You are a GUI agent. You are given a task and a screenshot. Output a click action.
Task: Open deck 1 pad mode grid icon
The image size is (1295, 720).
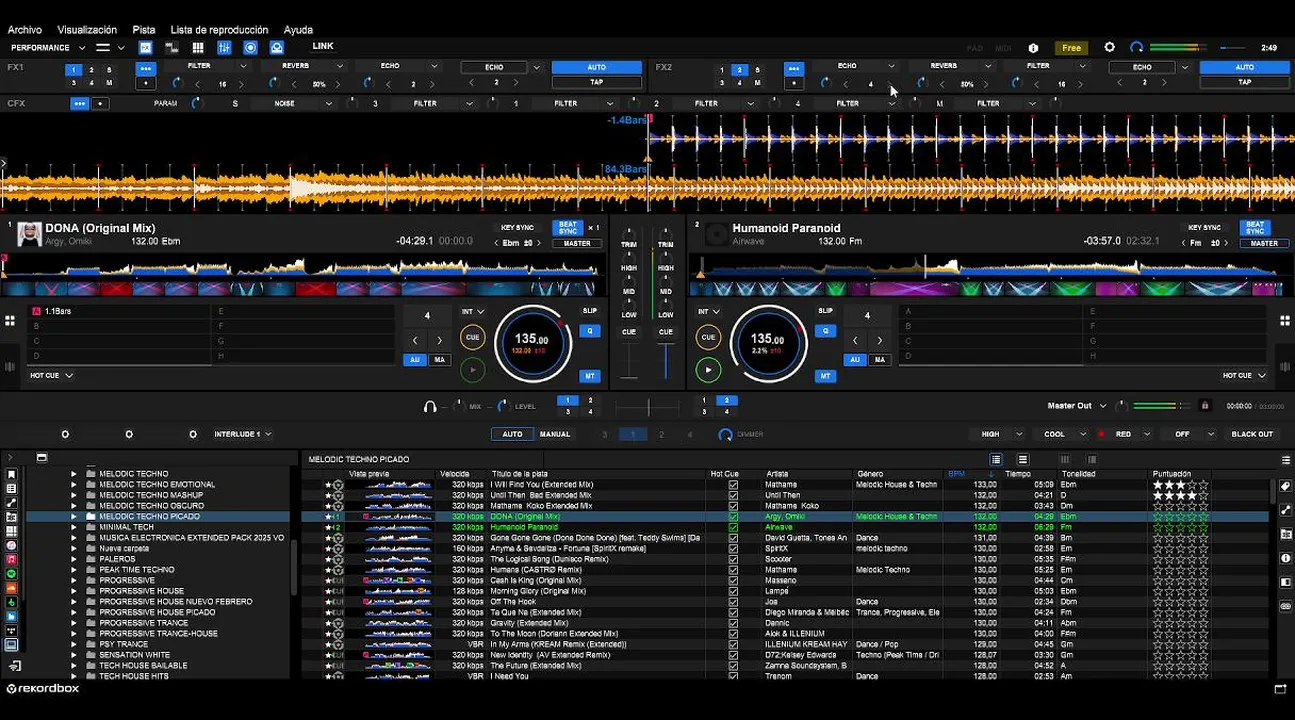coord(10,321)
